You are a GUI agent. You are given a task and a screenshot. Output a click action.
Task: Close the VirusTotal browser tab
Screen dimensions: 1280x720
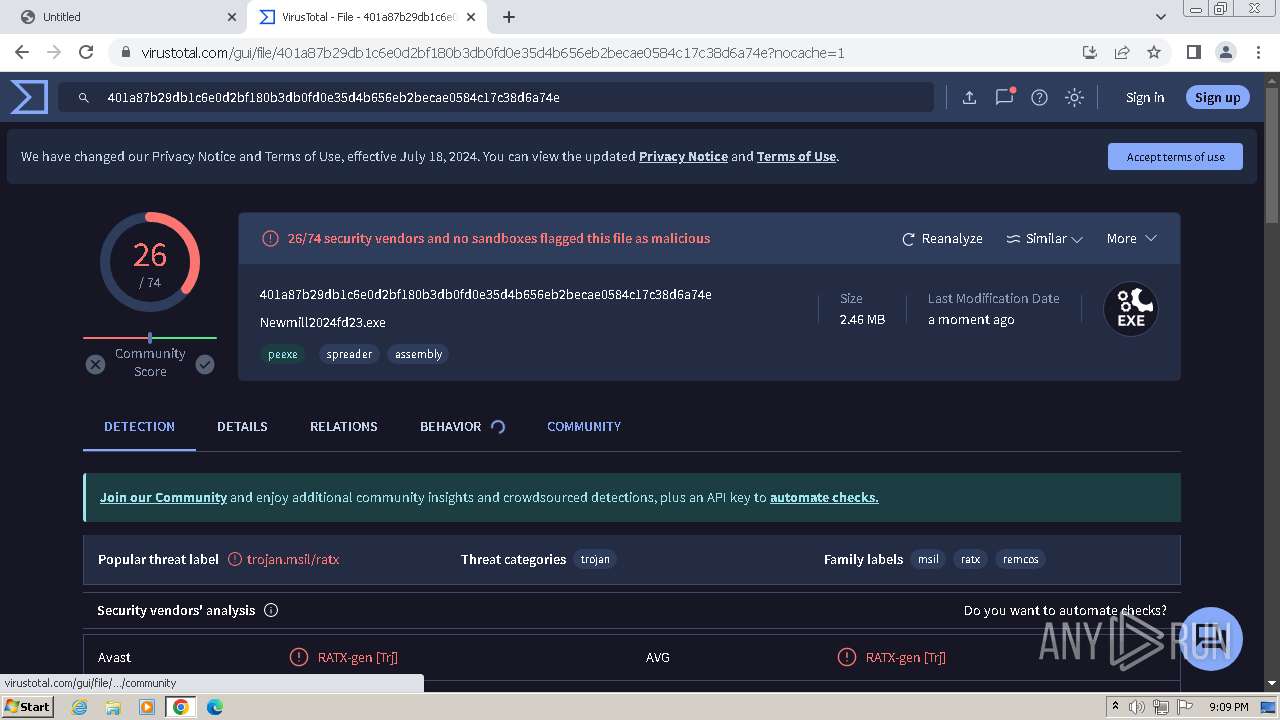click(471, 17)
